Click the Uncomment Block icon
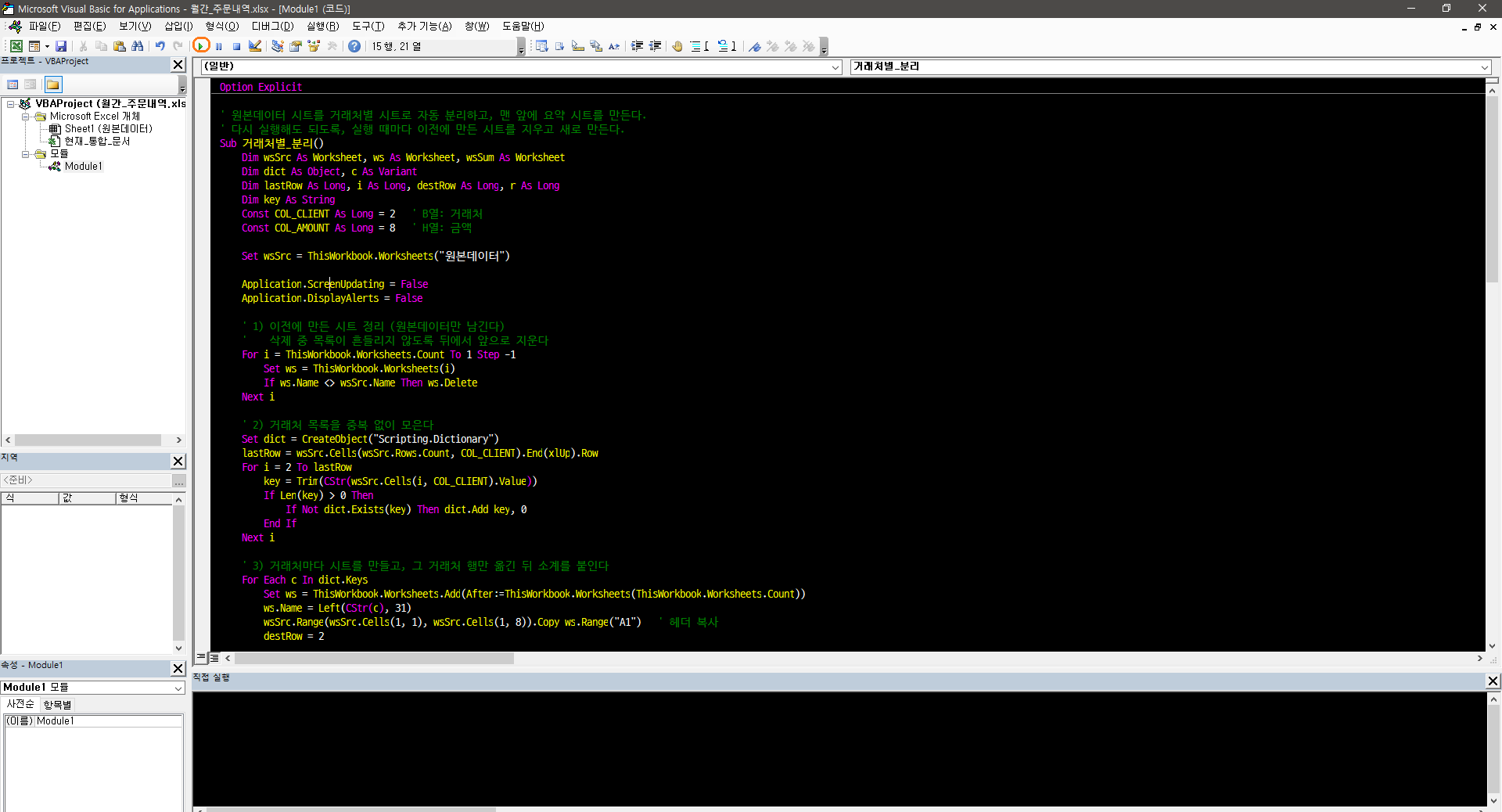 (727, 46)
